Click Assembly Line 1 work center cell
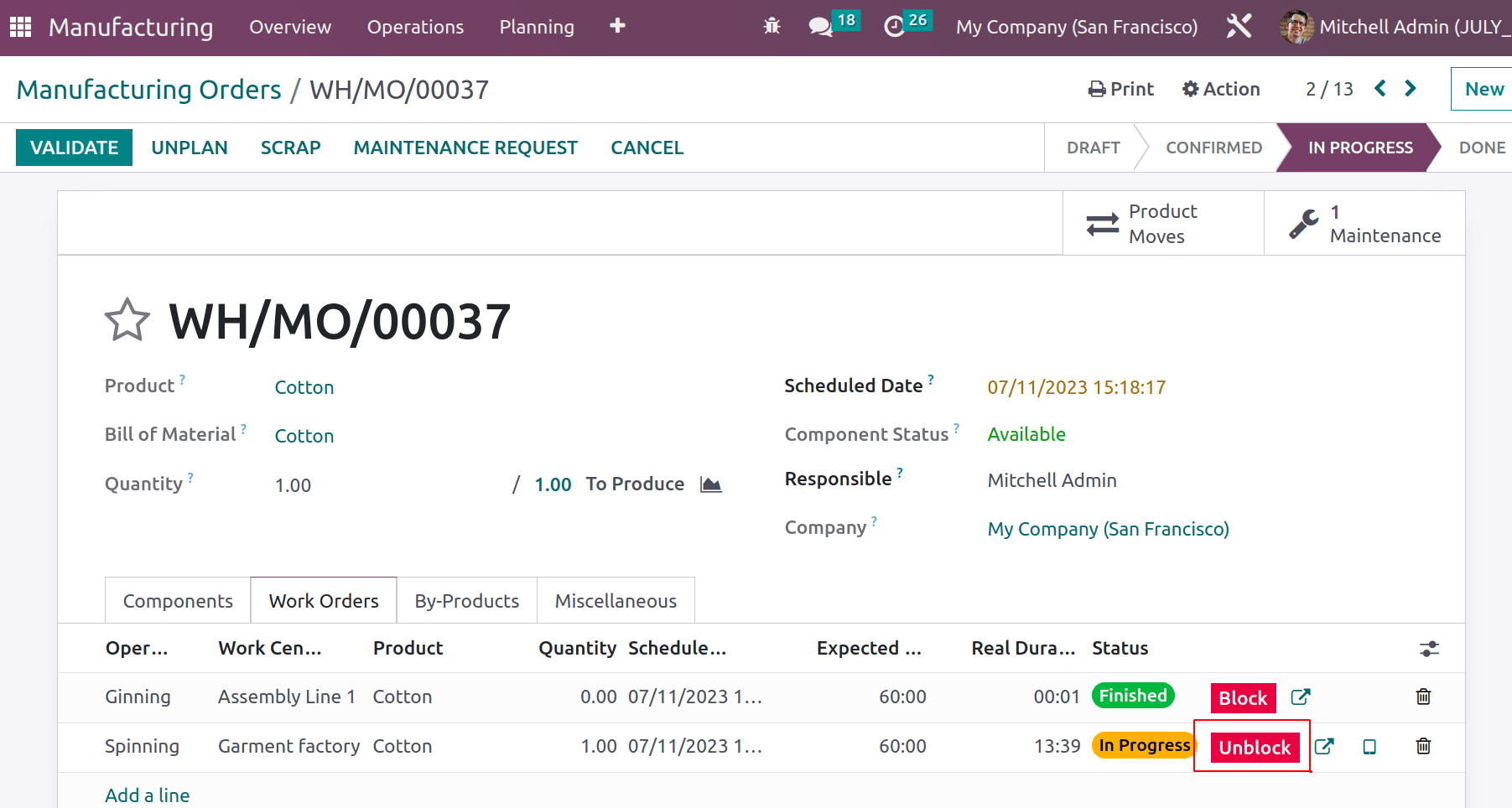 [x=287, y=697]
